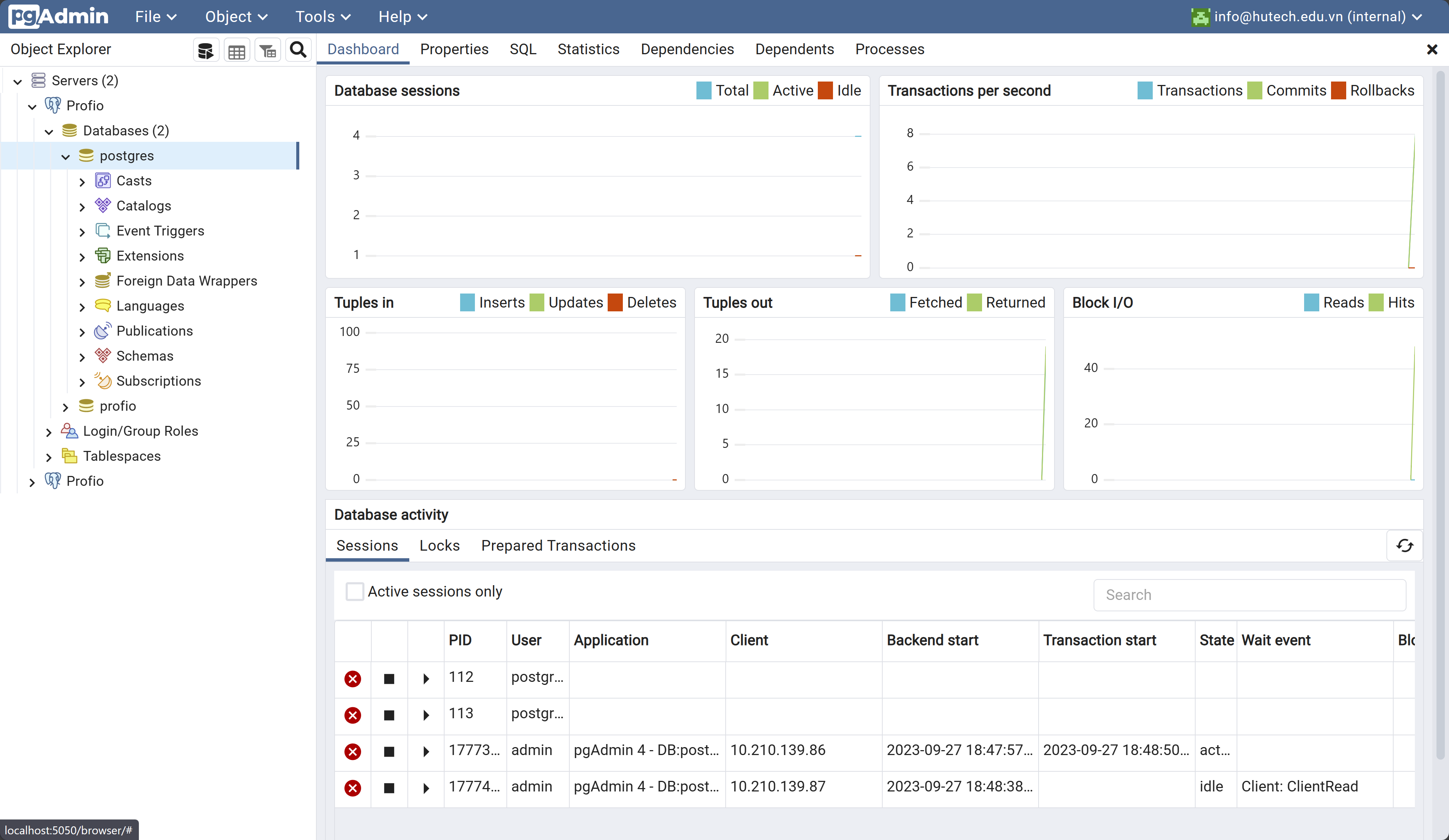1449x840 pixels.
Task: Click the Filtered Rows toolbar icon
Action: (267, 50)
